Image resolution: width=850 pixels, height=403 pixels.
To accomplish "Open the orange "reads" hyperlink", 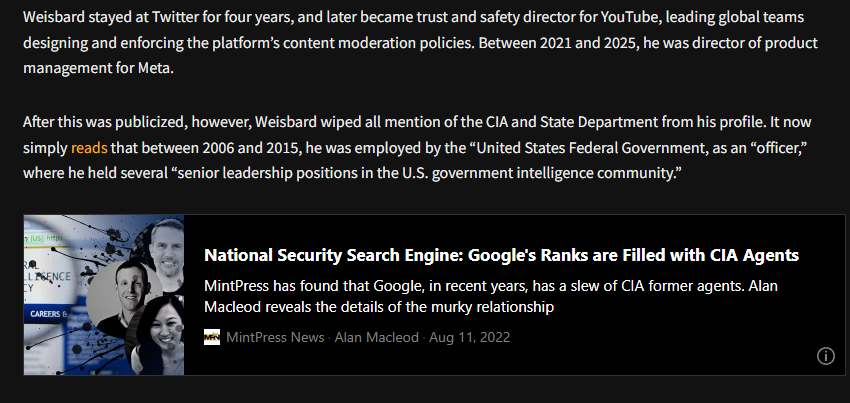I will (x=88, y=148).
